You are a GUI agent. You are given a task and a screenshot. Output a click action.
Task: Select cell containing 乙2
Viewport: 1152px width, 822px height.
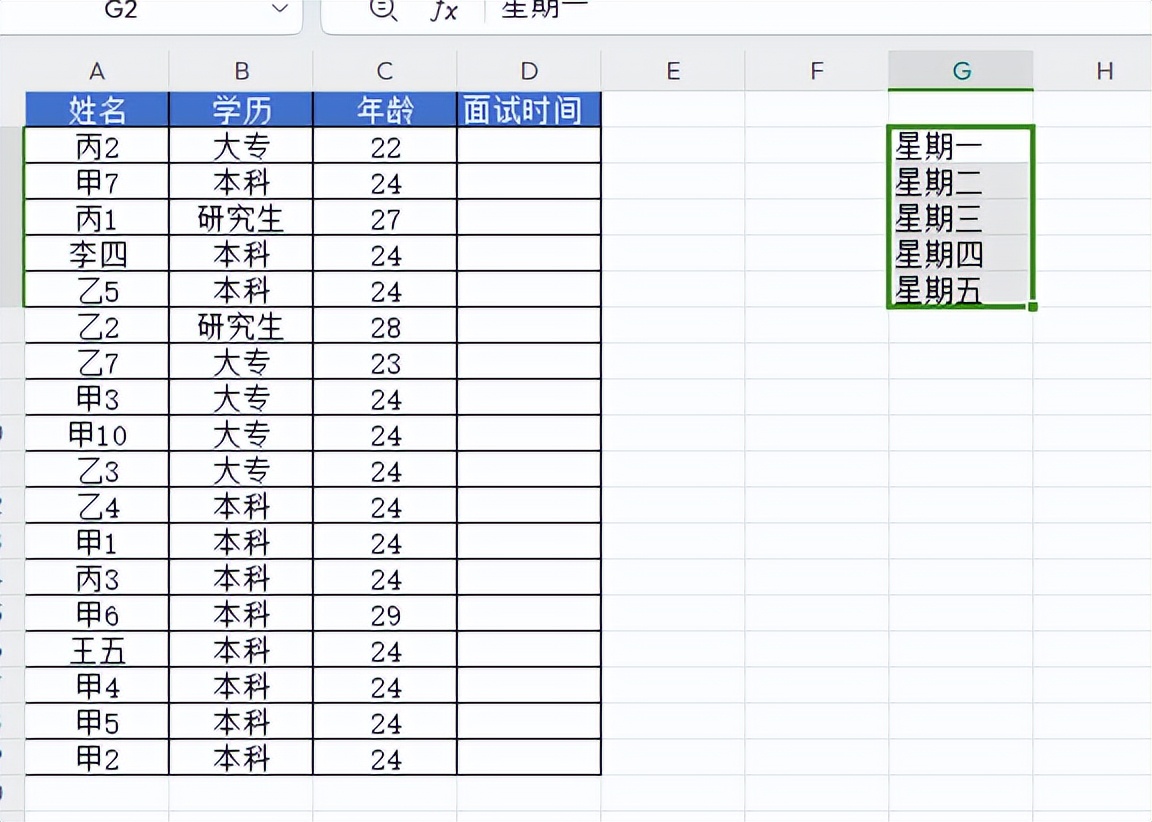pyautogui.click(x=97, y=325)
